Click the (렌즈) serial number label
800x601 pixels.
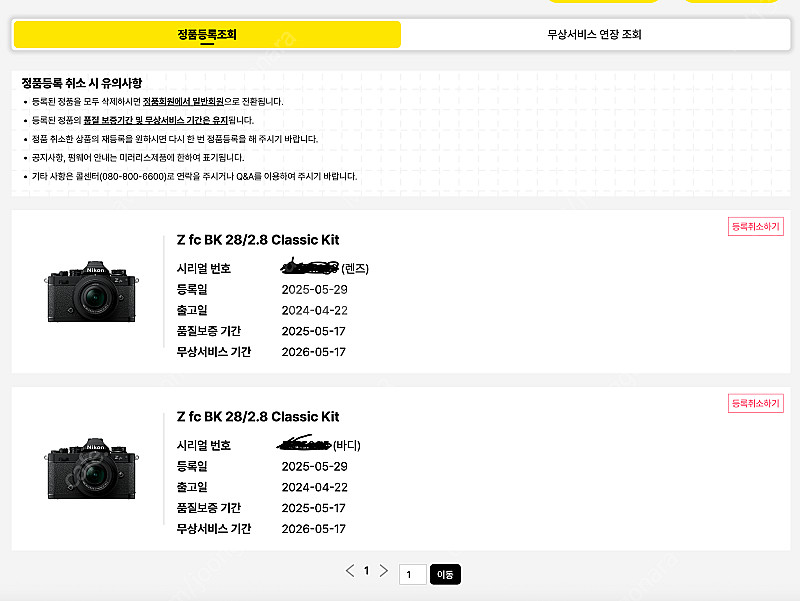(x=355, y=268)
